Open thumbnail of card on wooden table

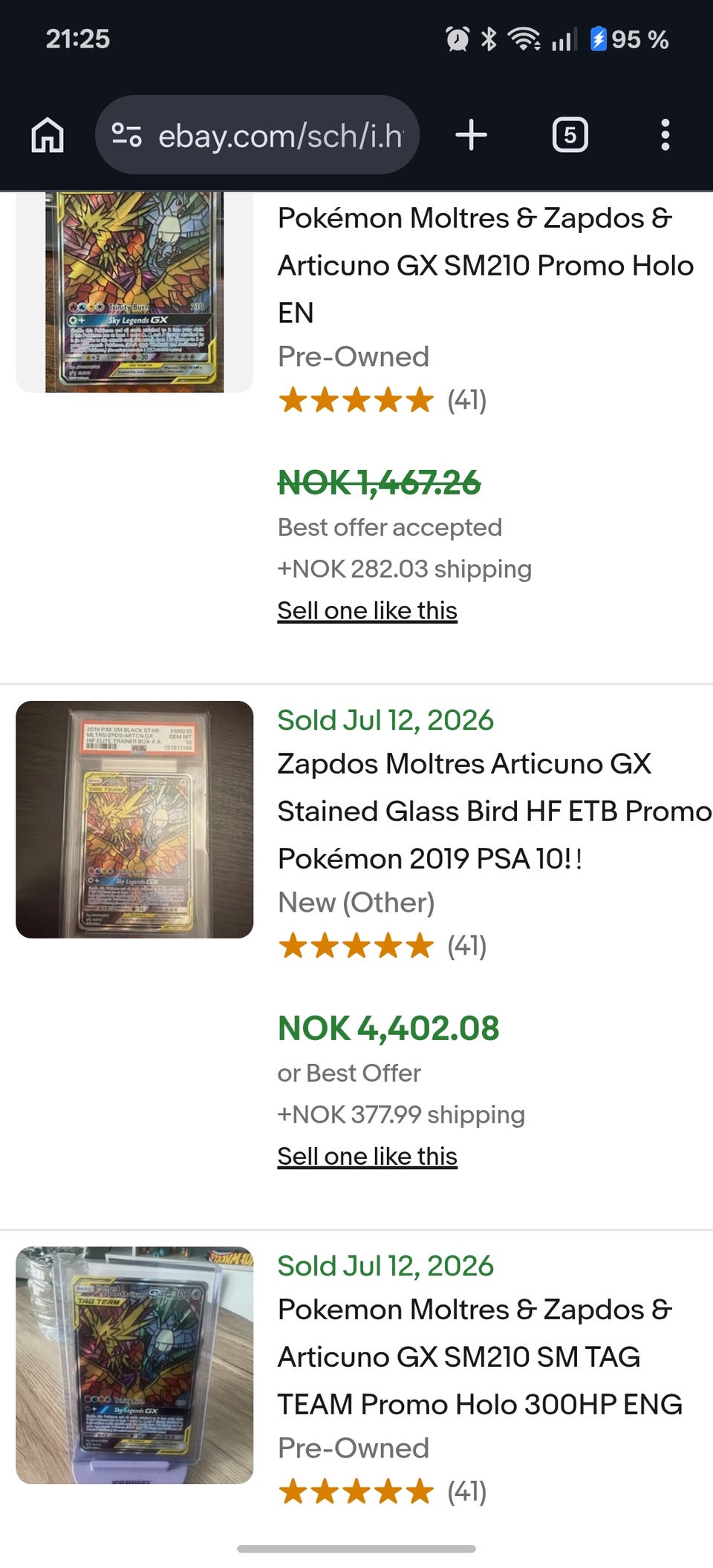(x=134, y=1365)
